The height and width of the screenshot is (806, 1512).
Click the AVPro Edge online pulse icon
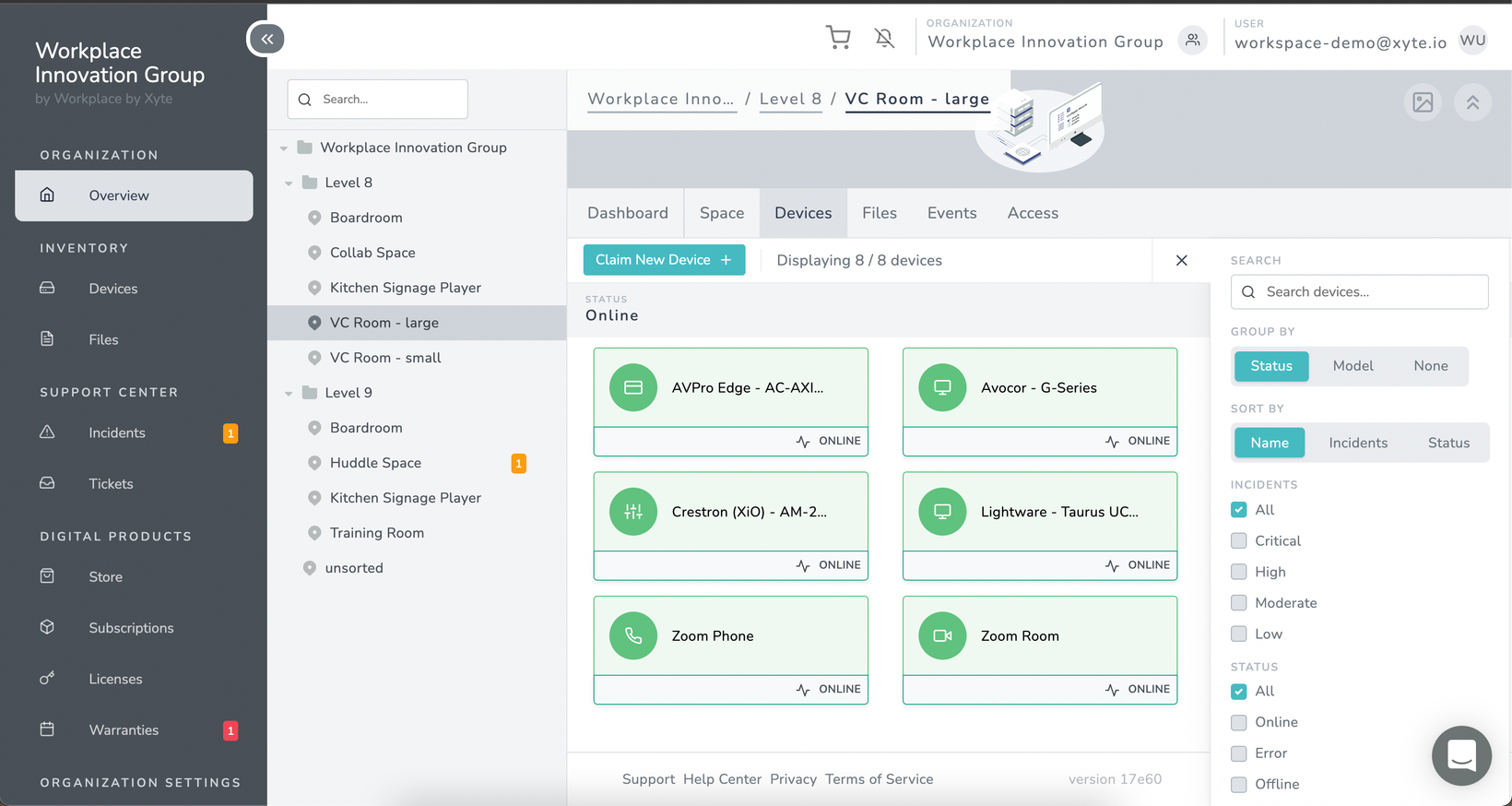coord(803,441)
